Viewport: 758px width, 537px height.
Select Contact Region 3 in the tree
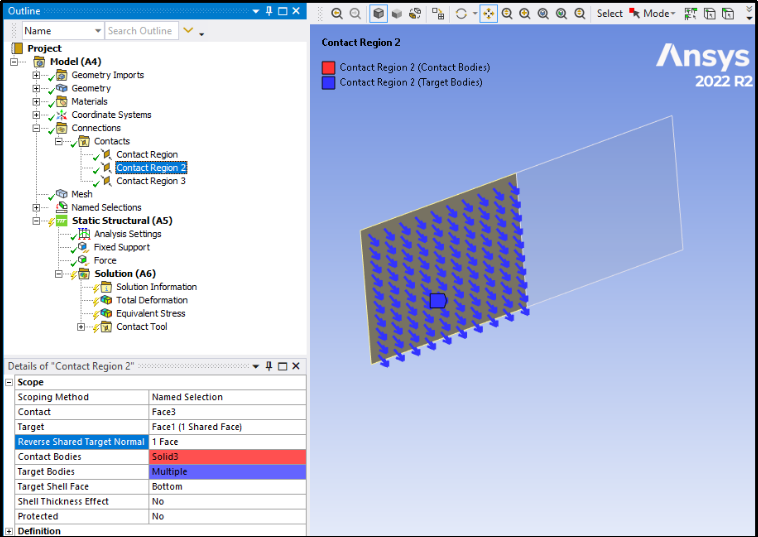(x=151, y=181)
